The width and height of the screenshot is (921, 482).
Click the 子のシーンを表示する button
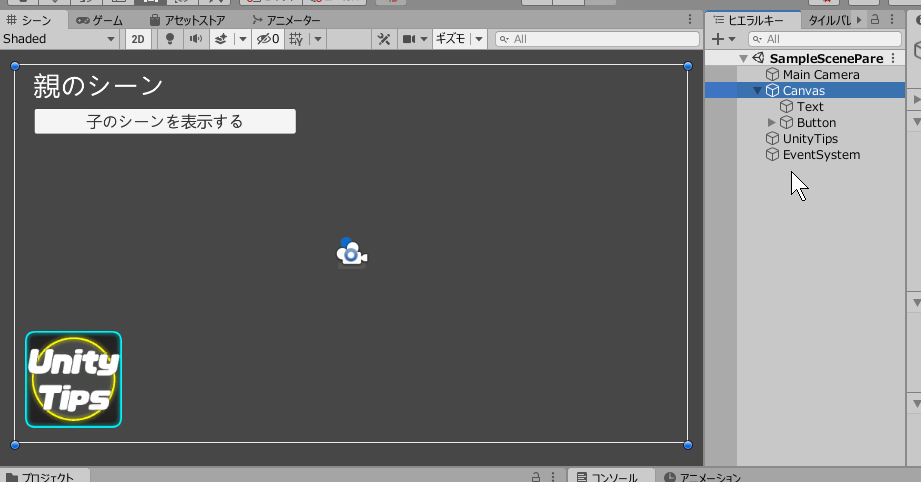pyautogui.click(x=165, y=121)
